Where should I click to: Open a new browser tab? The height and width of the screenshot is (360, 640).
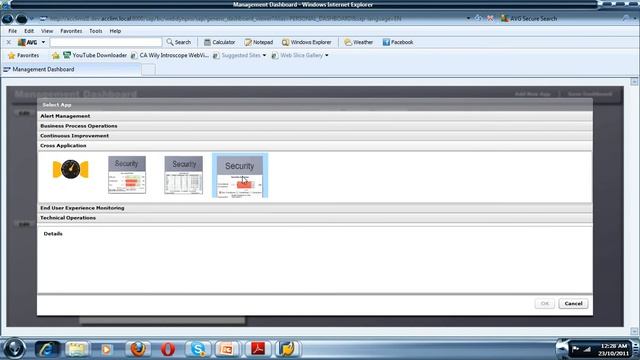click(x=149, y=70)
